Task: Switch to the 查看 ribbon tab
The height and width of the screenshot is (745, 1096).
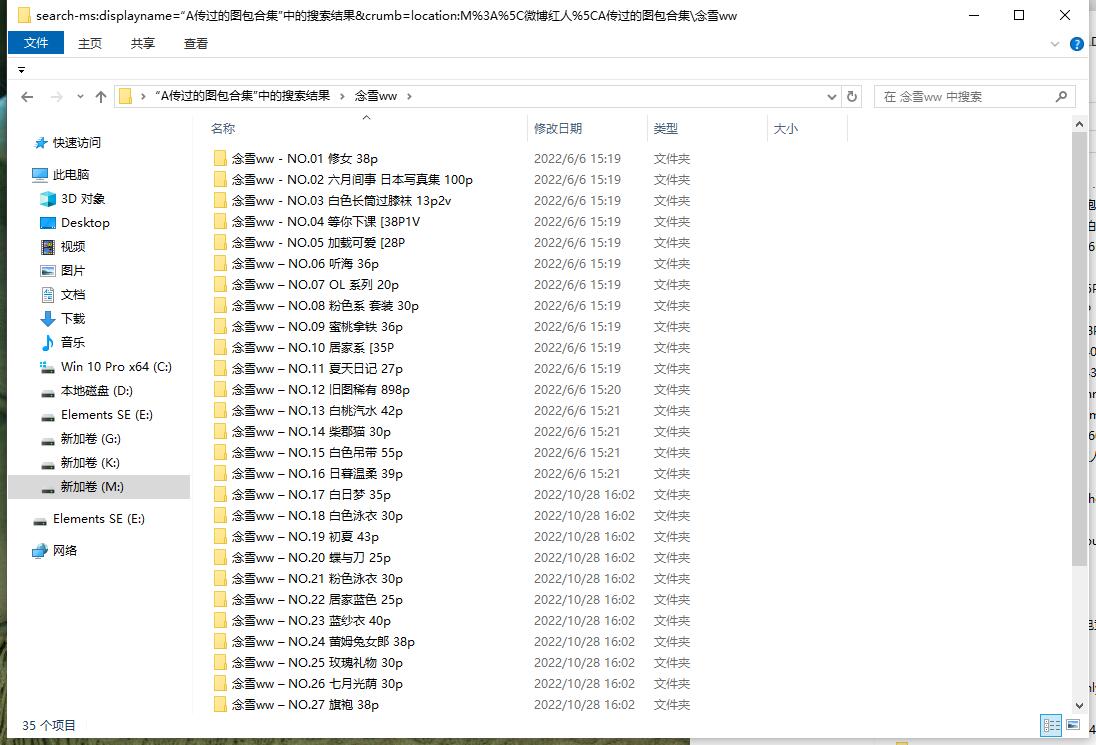Action: [x=196, y=43]
